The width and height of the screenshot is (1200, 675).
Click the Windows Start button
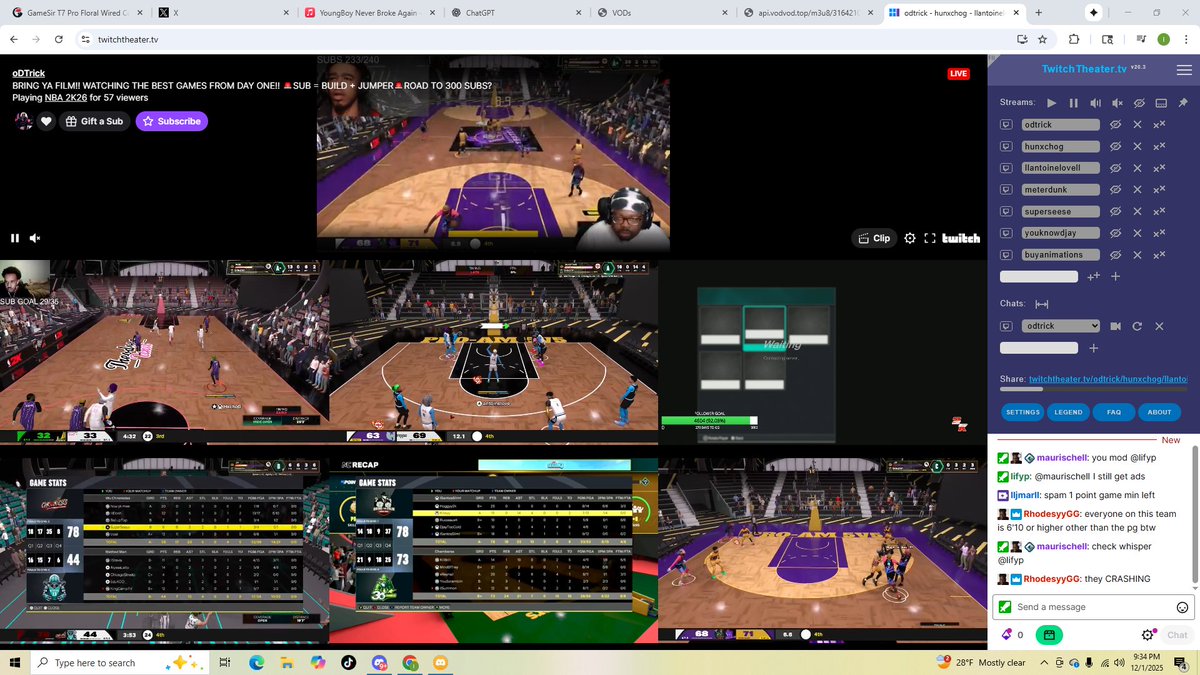click(14, 662)
